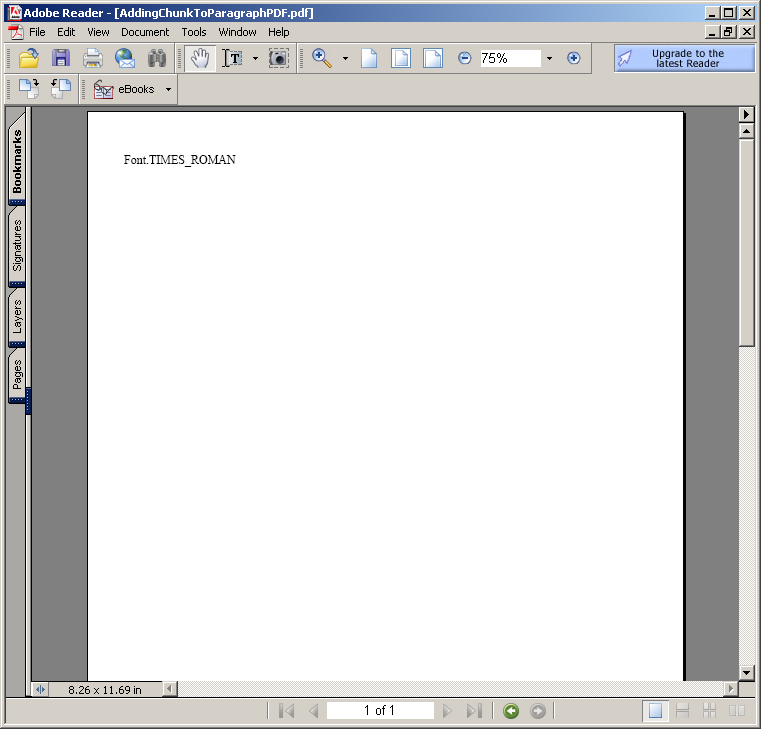Screen dimensions: 761x729
Task: Email the document with the globe-envelope icon
Action: [x=125, y=58]
